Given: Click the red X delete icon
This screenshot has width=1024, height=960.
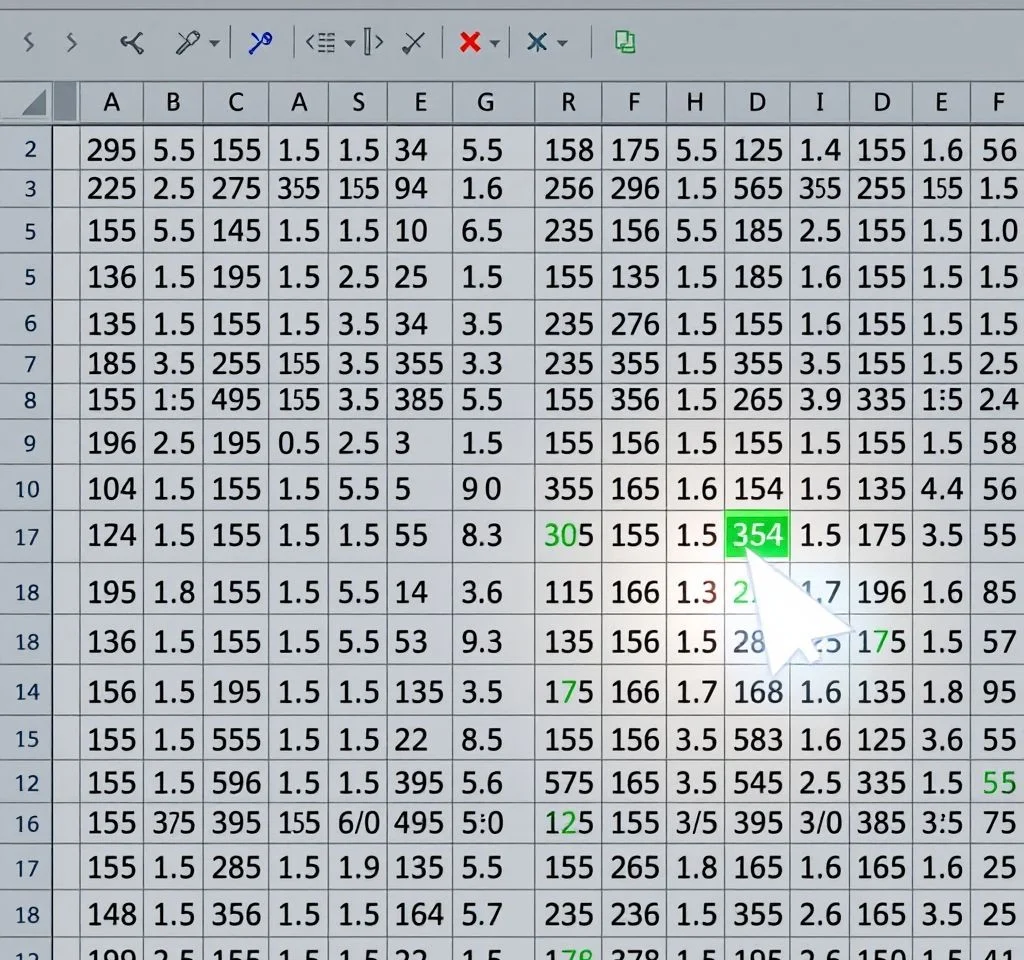Looking at the screenshot, I should (x=469, y=42).
